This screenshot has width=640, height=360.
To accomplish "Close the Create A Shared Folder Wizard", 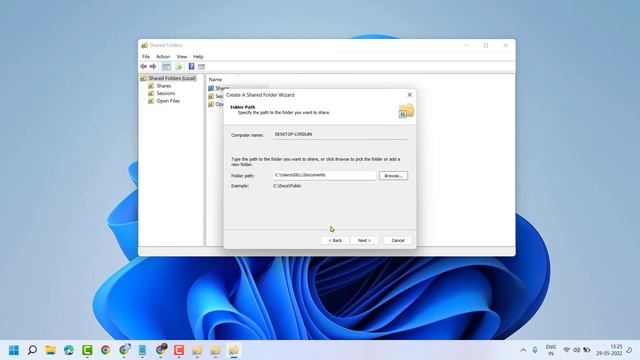I will click(x=409, y=95).
